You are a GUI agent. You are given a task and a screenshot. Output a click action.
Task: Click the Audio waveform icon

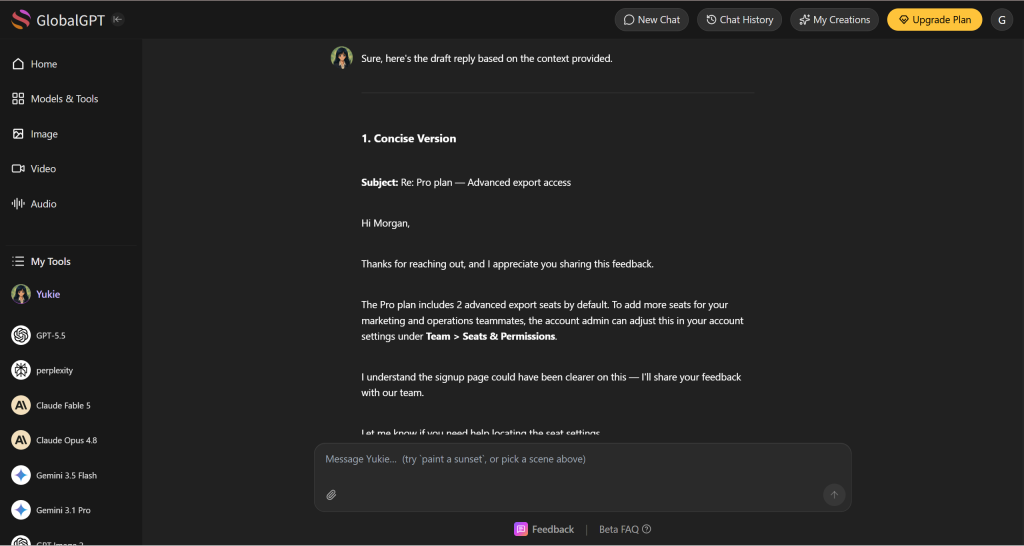point(18,204)
